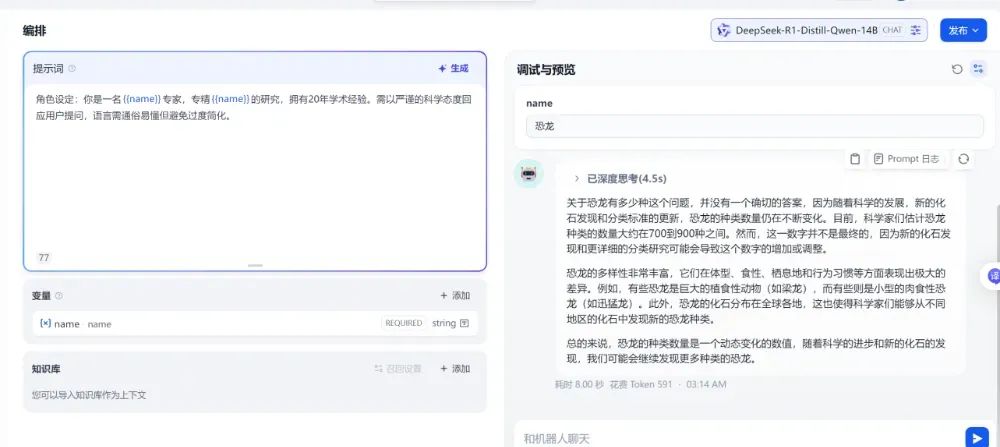Click the 耗时 8.00 秒 text

pyautogui.click(x=579, y=385)
